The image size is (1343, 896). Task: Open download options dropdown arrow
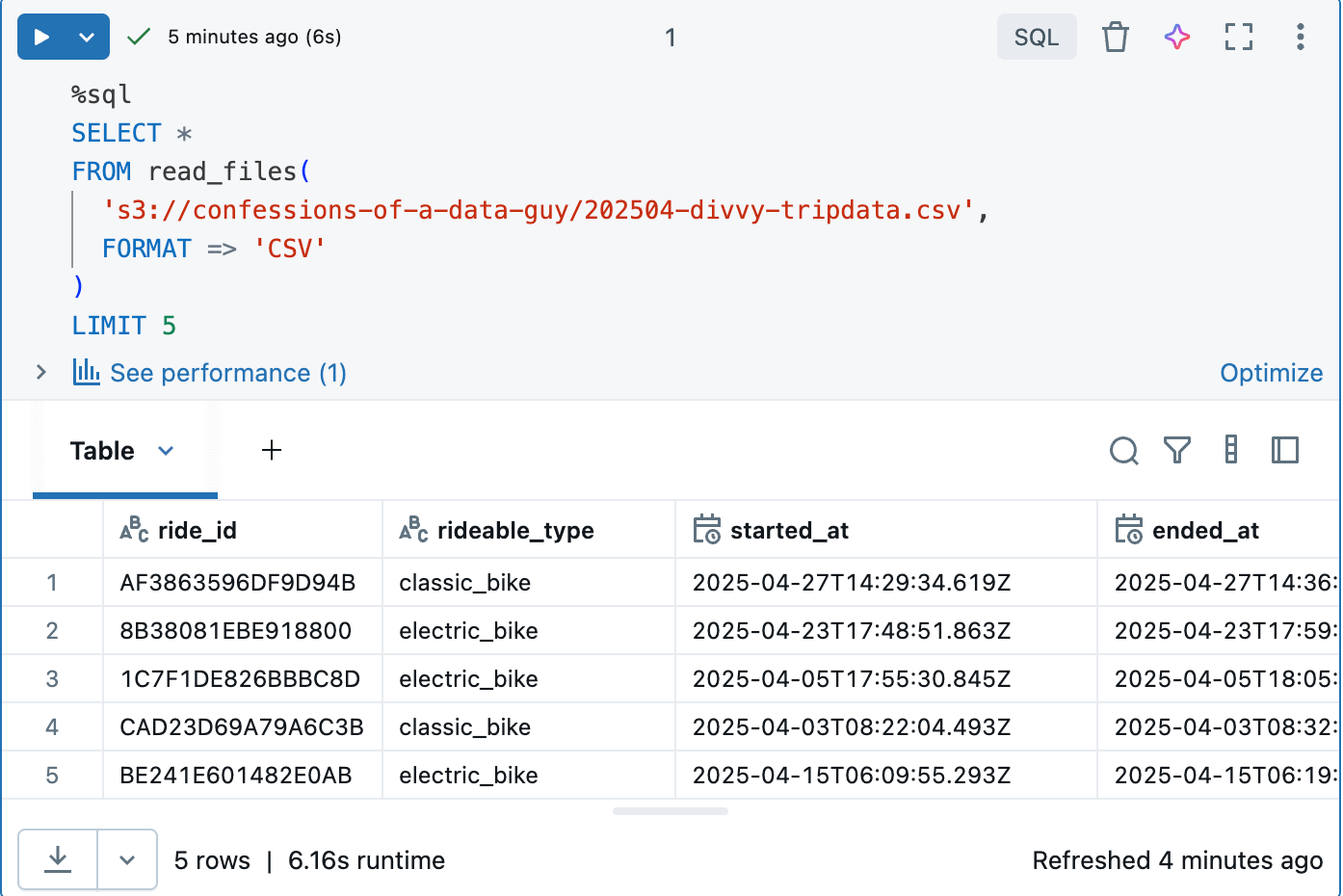point(127,859)
